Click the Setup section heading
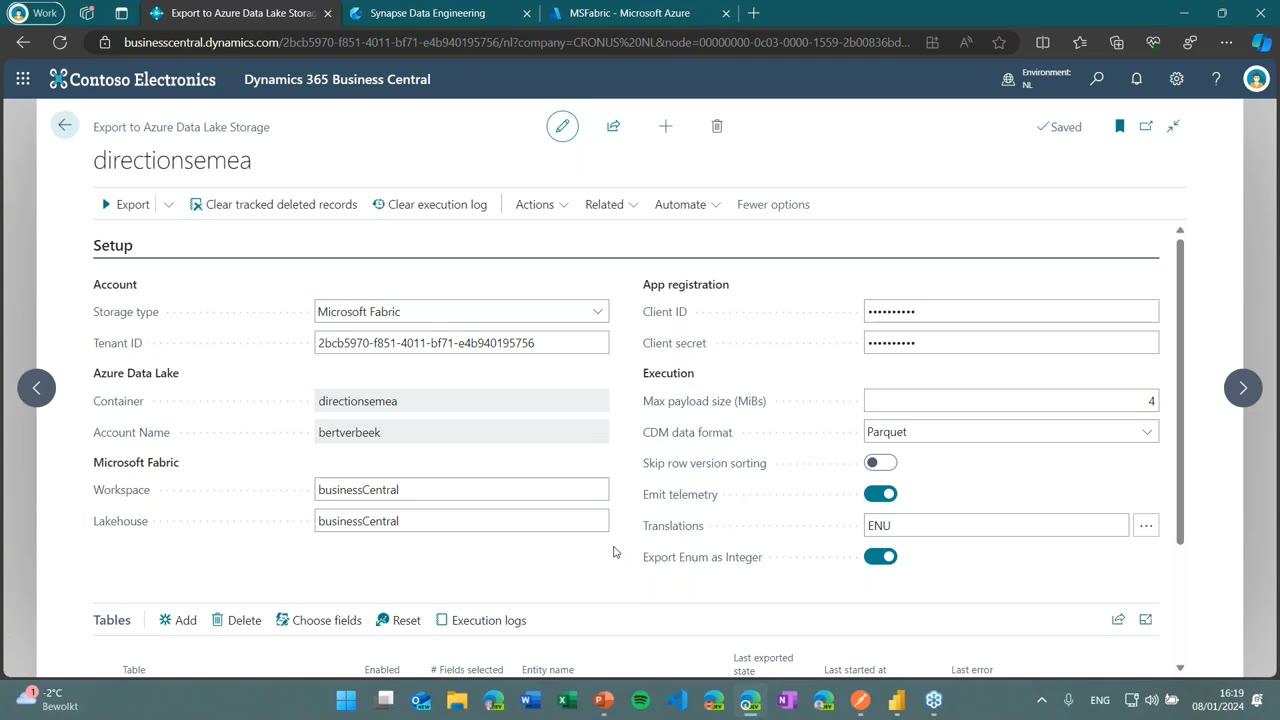1280x720 pixels. click(113, 245)
